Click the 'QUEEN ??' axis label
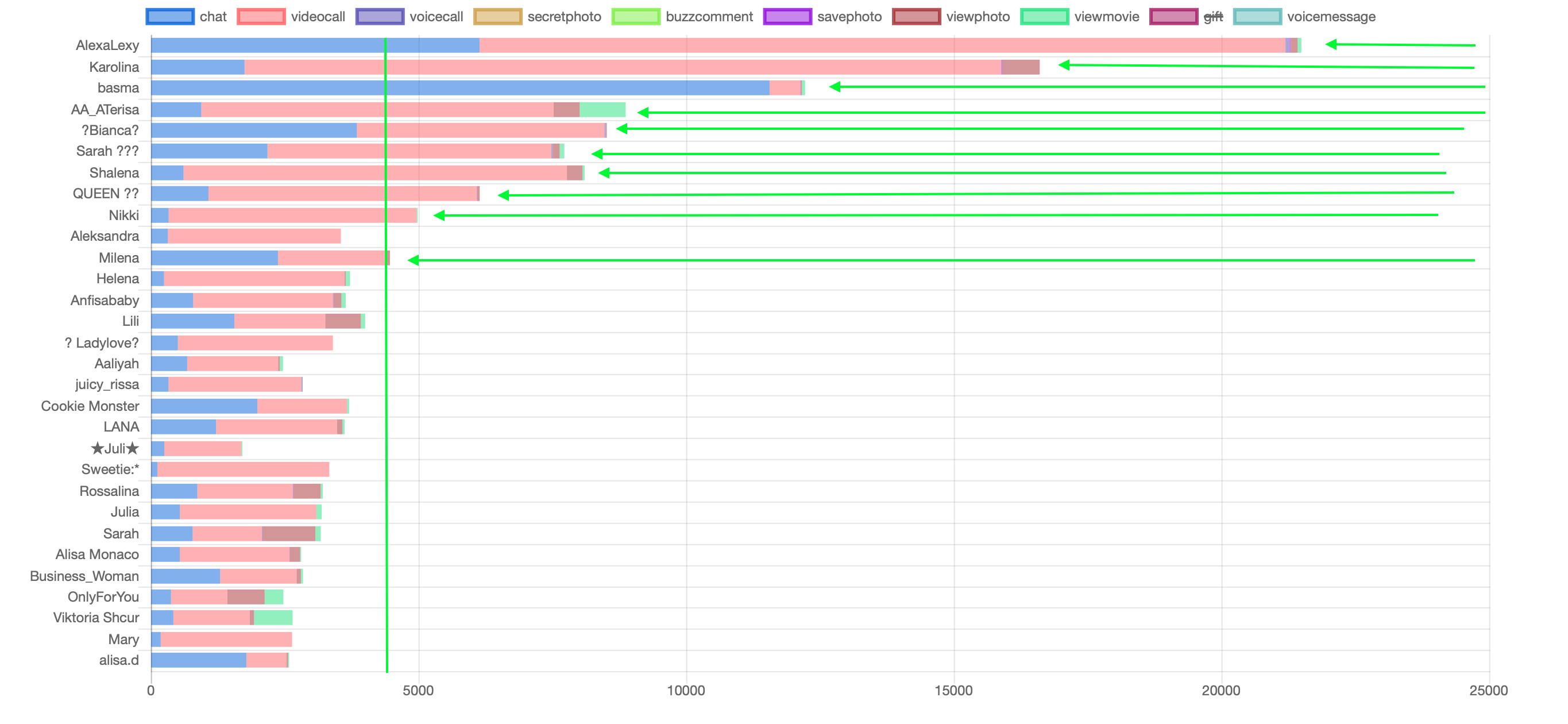The width and height of the screenshot is (1568, 724). point(106,194)
